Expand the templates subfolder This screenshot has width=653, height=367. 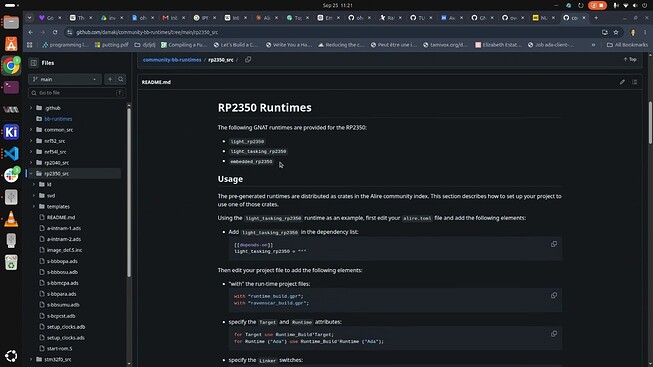[34, 206]
